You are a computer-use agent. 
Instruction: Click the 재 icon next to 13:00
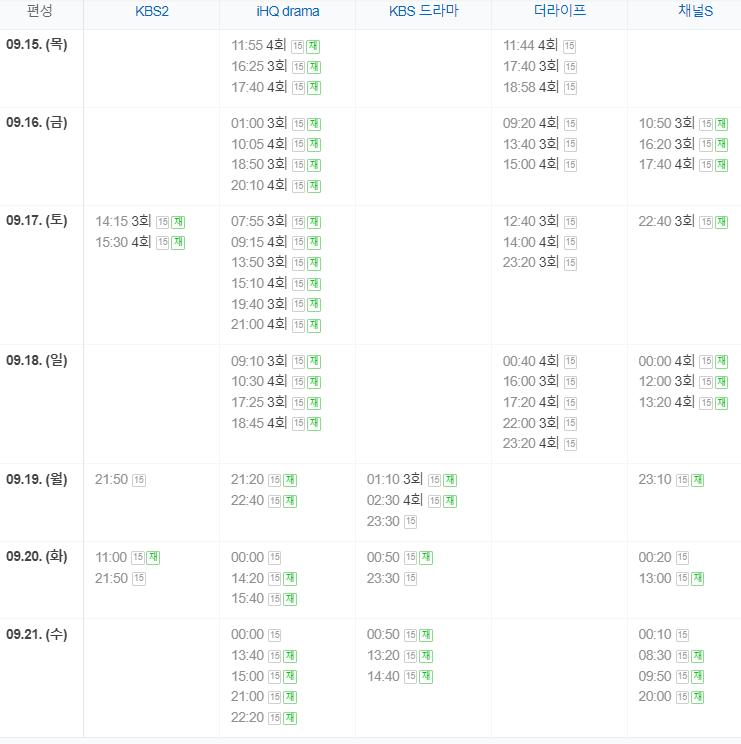(x=697, y=578)
